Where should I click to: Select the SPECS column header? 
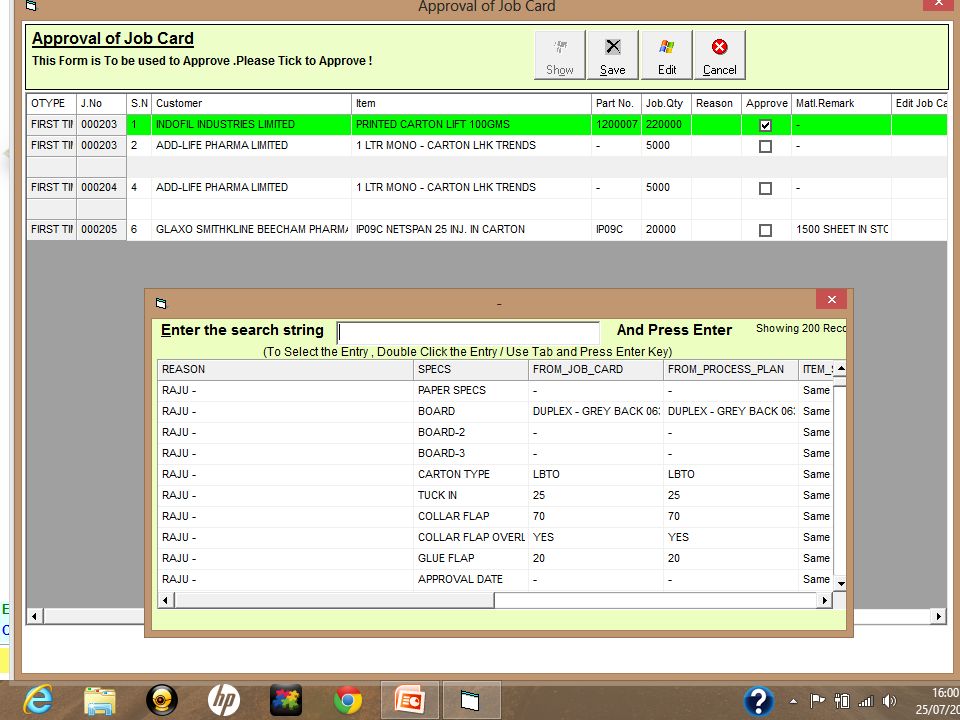coord(471,369)
